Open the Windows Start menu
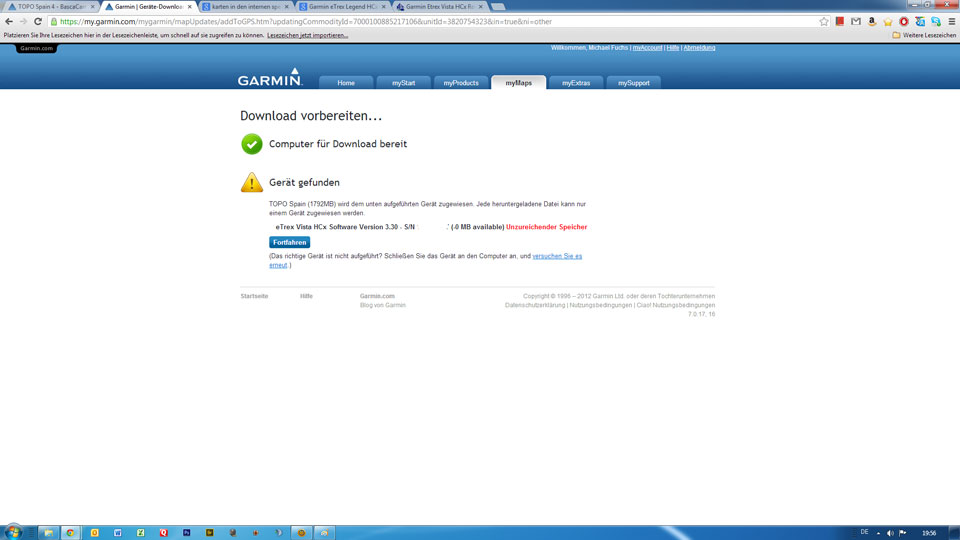This screenshot has height=540, width=960. point(13,533)
